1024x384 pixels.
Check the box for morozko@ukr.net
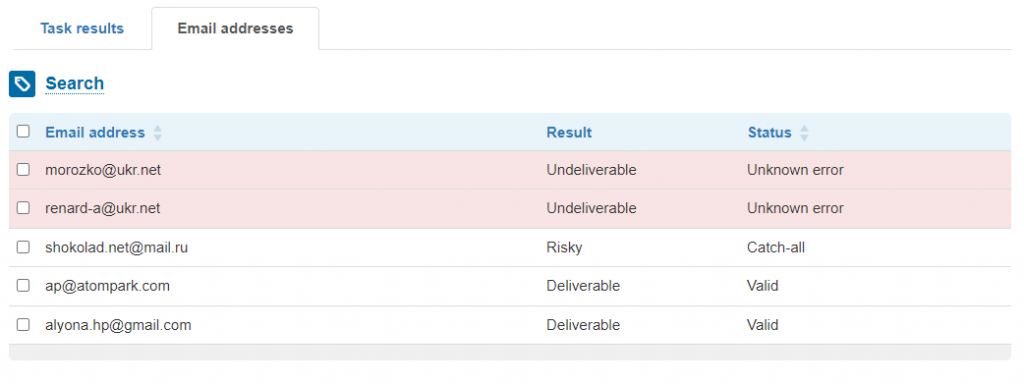[x=24, y=170]
